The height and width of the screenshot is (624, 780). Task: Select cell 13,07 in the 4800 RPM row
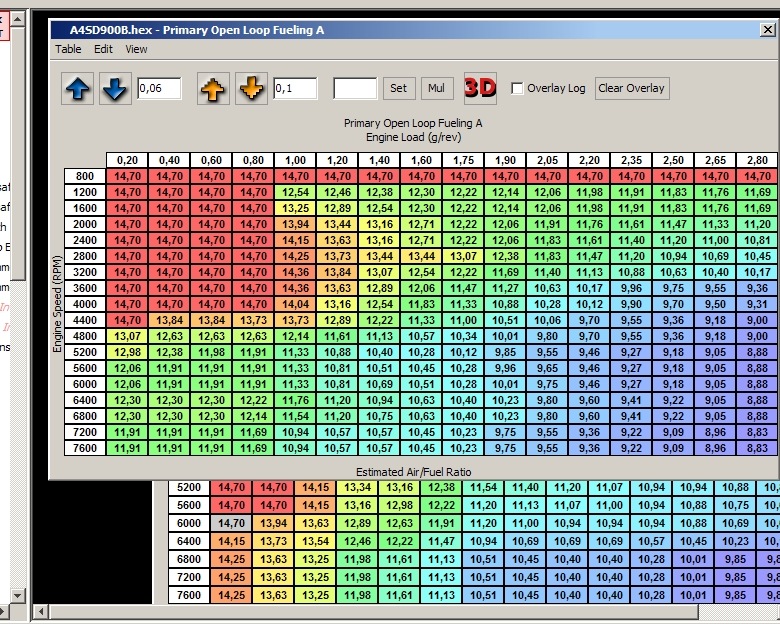click(x=127, y=336)
